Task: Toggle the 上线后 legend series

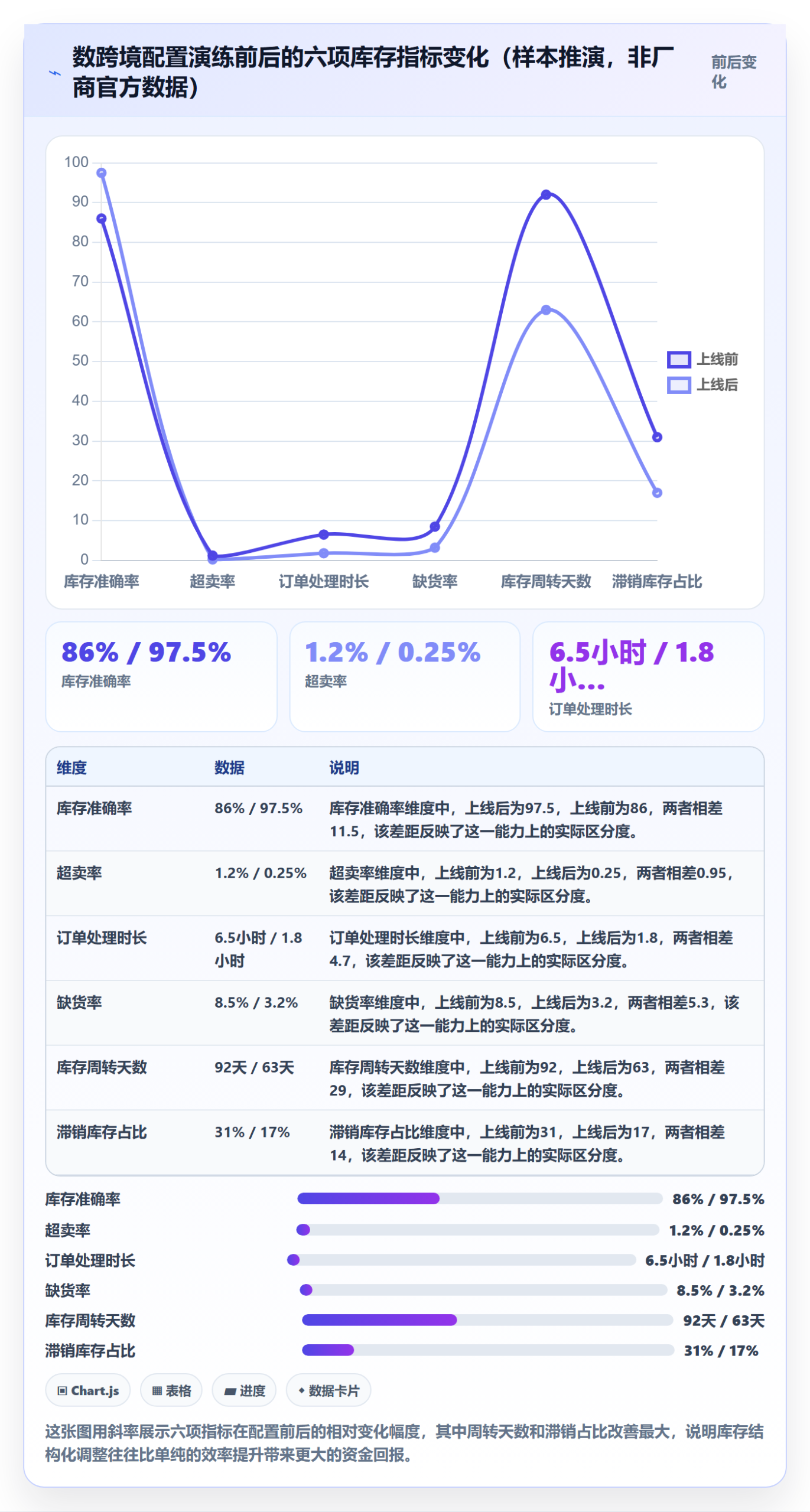Action: (702, 385)
